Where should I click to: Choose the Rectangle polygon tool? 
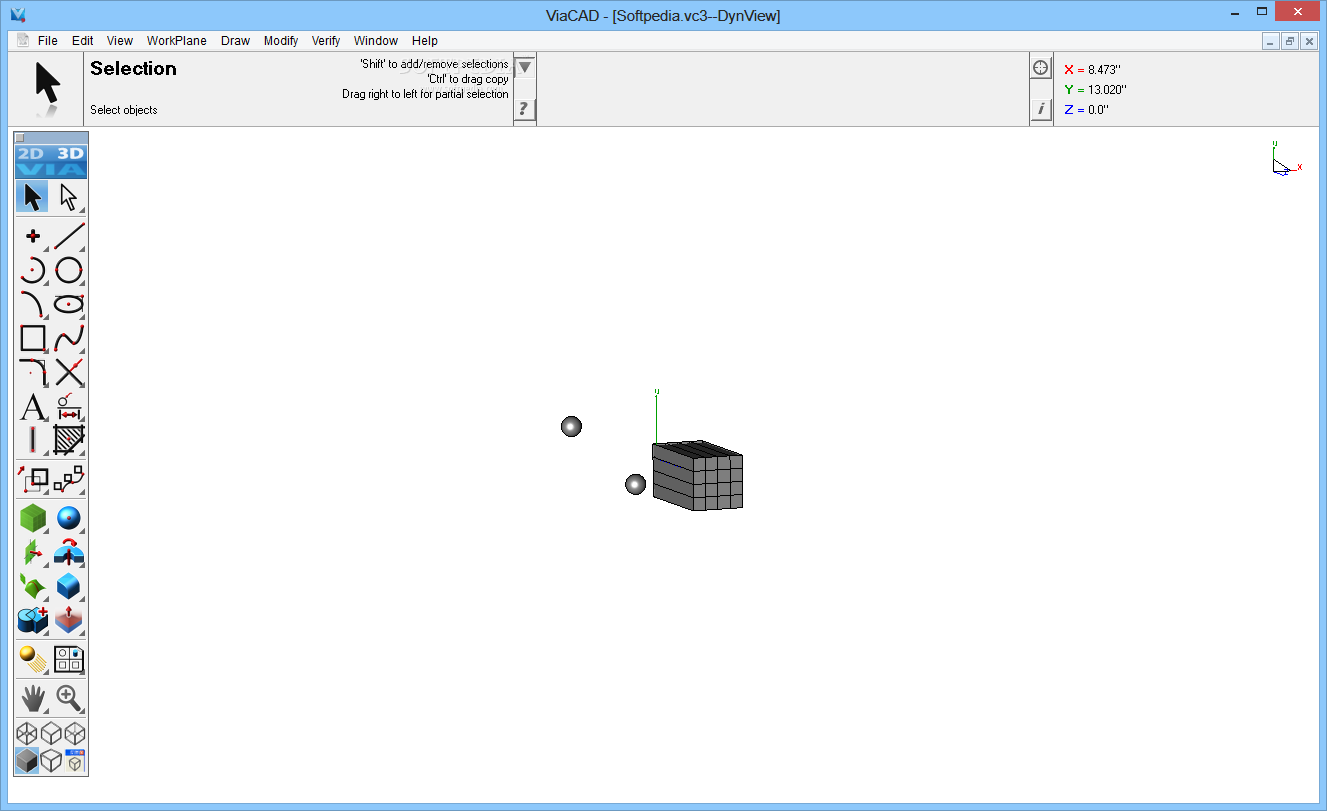pyautogui.click(x=33, y=338)
